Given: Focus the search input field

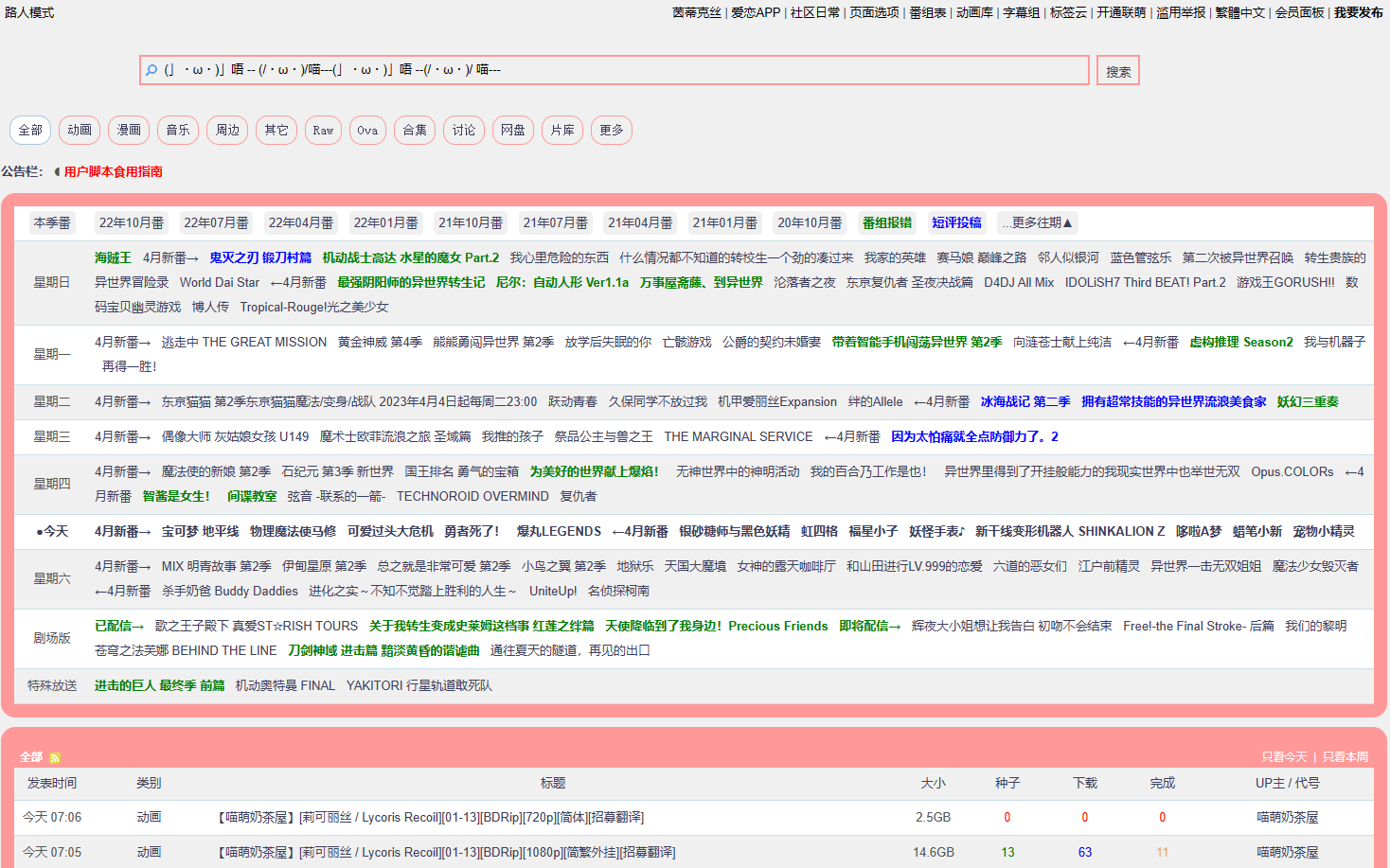Looking at the screenshot, I should [615, 70].
